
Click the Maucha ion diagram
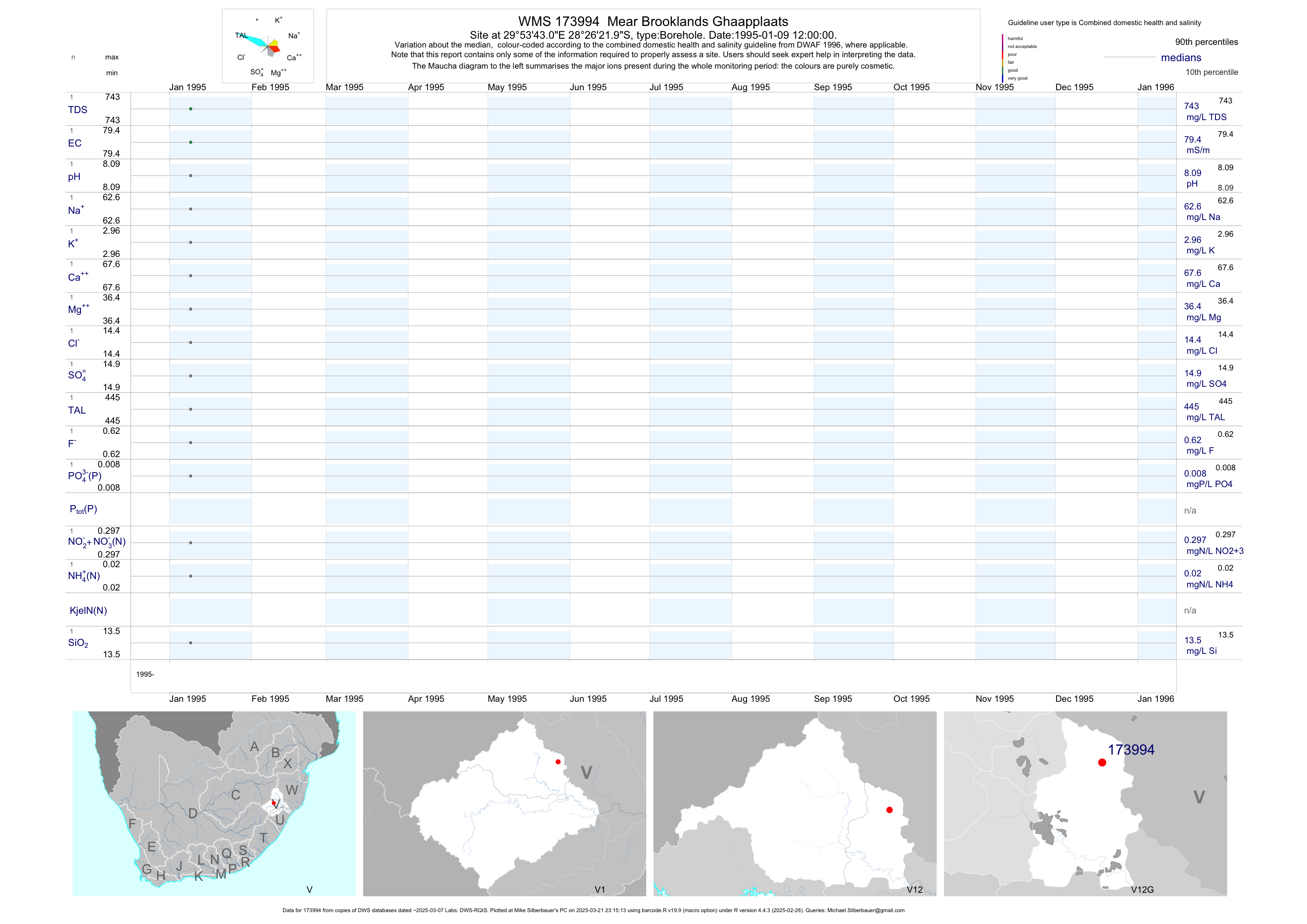coord(268,45)
